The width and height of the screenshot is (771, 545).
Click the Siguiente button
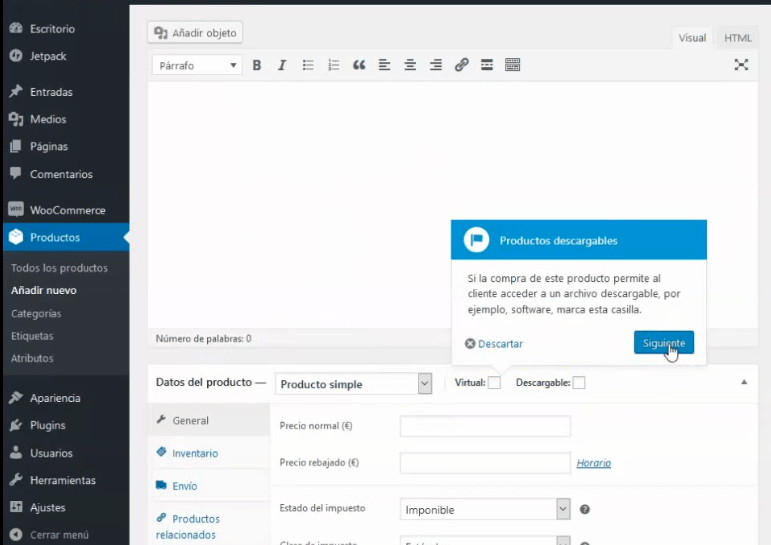[664, 342]
